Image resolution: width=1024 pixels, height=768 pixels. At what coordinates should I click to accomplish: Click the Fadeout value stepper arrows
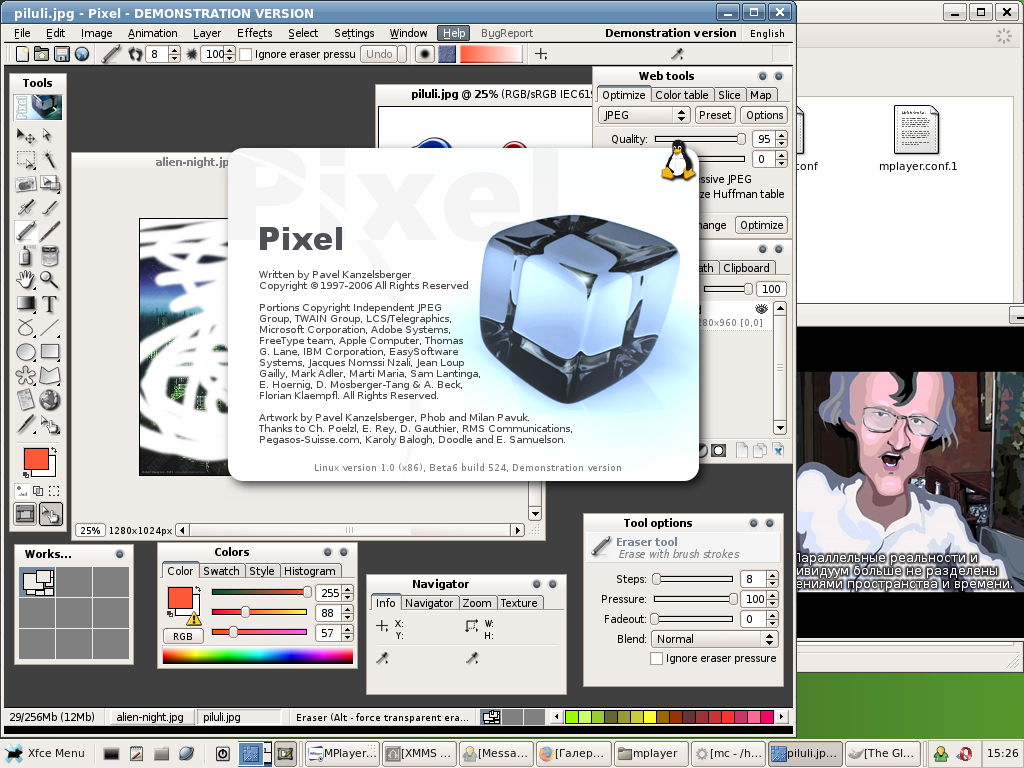click(x=773, y=619)
